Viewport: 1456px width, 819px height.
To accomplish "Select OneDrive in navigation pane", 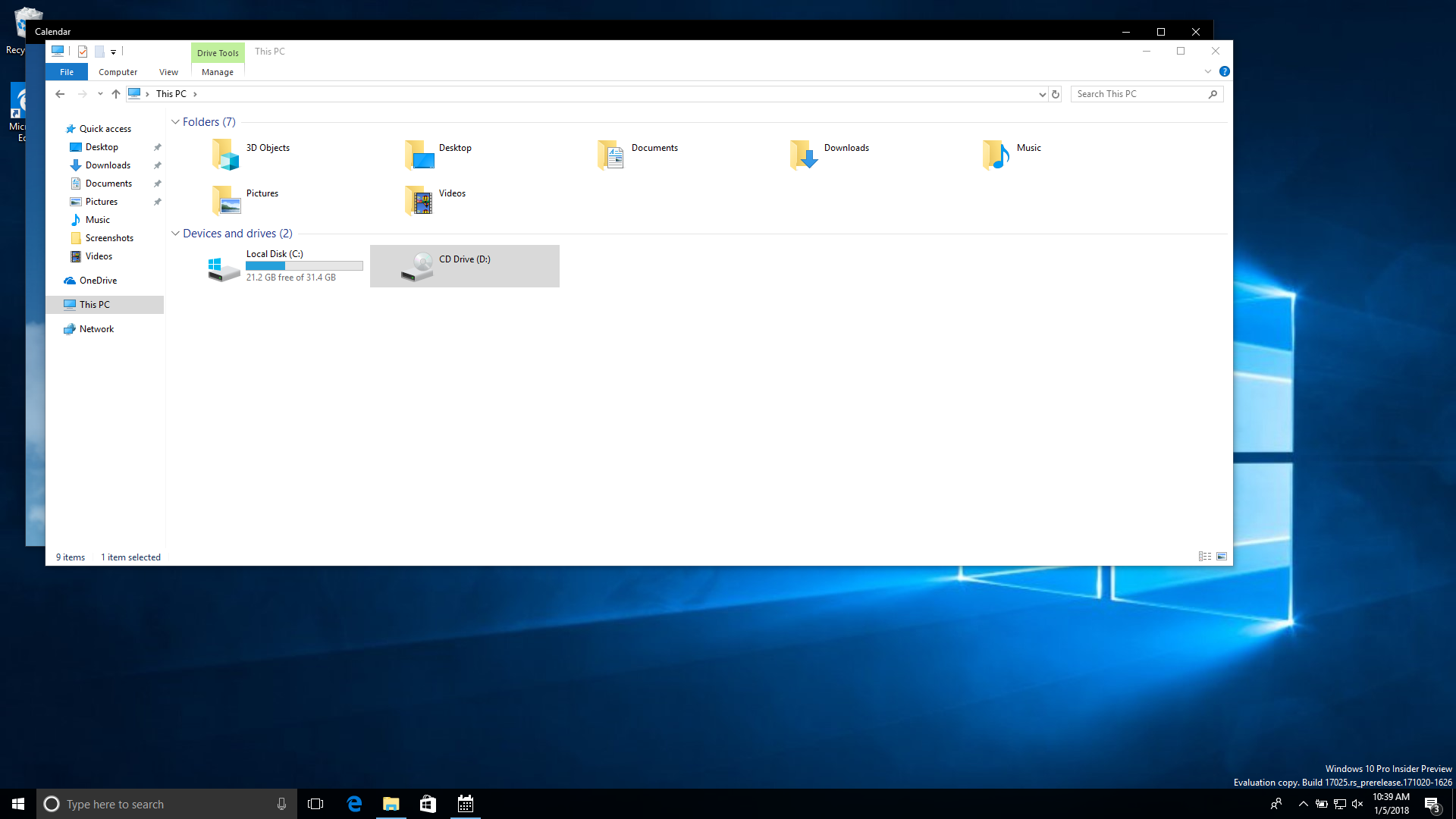I will click(98, 281).
